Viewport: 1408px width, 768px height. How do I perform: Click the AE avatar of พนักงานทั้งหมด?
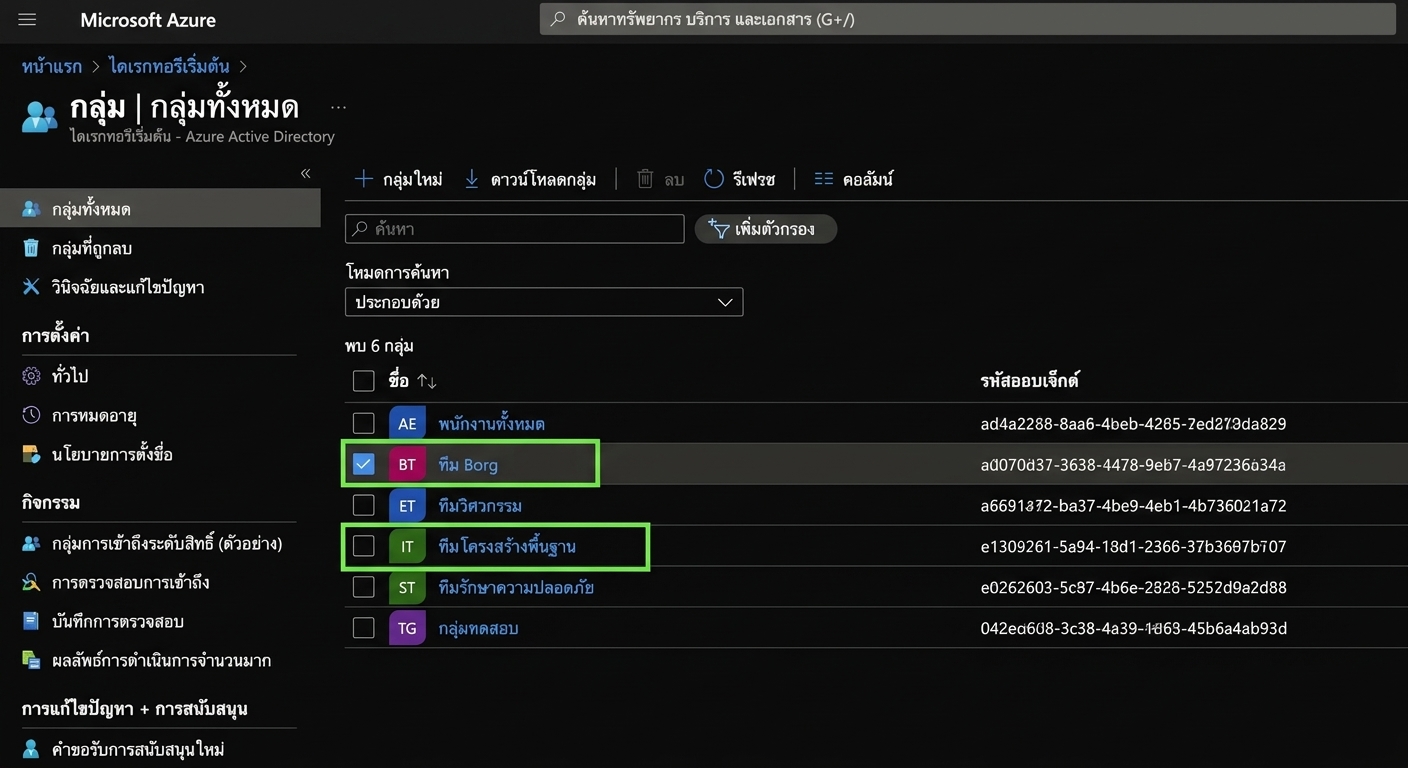tap(407, 424)
